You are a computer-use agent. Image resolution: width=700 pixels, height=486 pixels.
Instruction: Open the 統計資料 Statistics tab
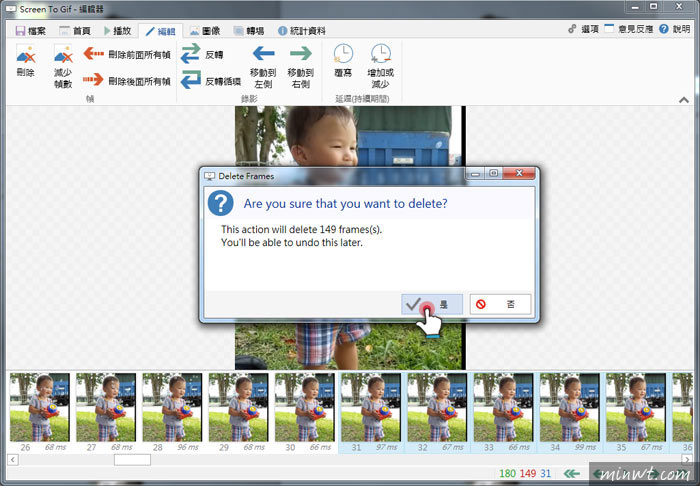tap(301, 31)
